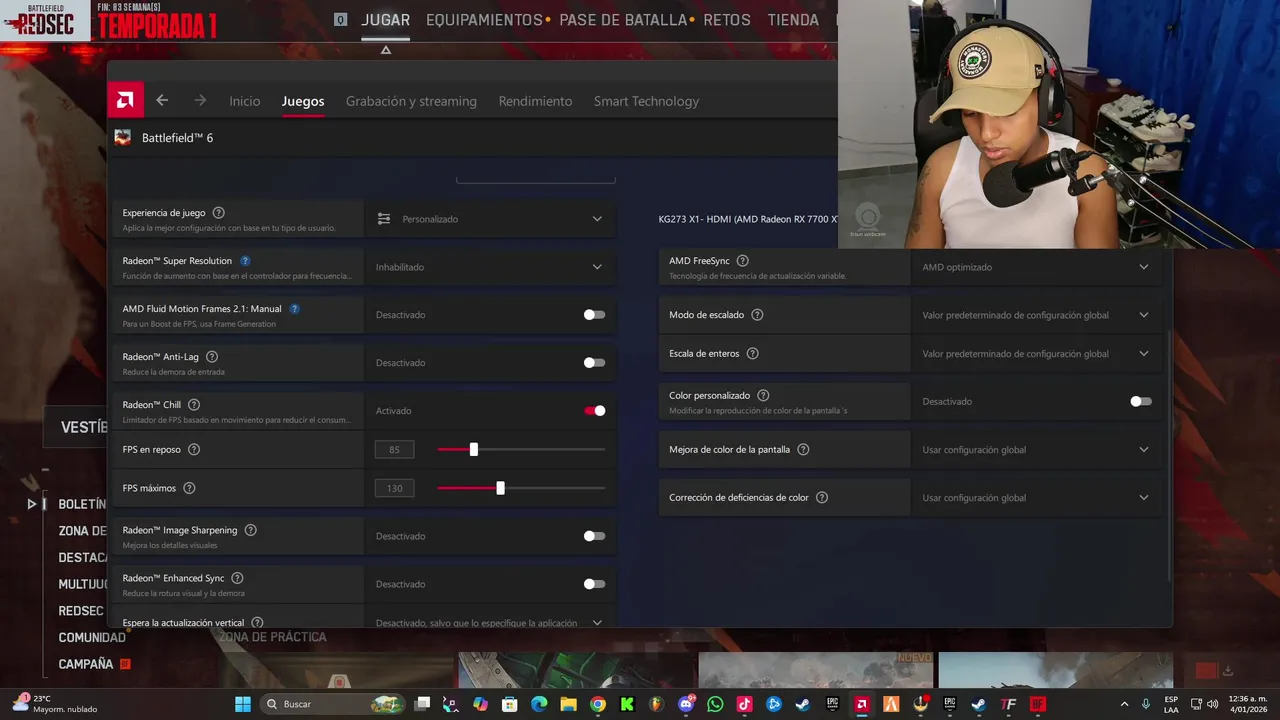Open Radeon Super Resolution info icon
Screen dimensions: 1280x720
pyautogui.click(x=245, y=261)
